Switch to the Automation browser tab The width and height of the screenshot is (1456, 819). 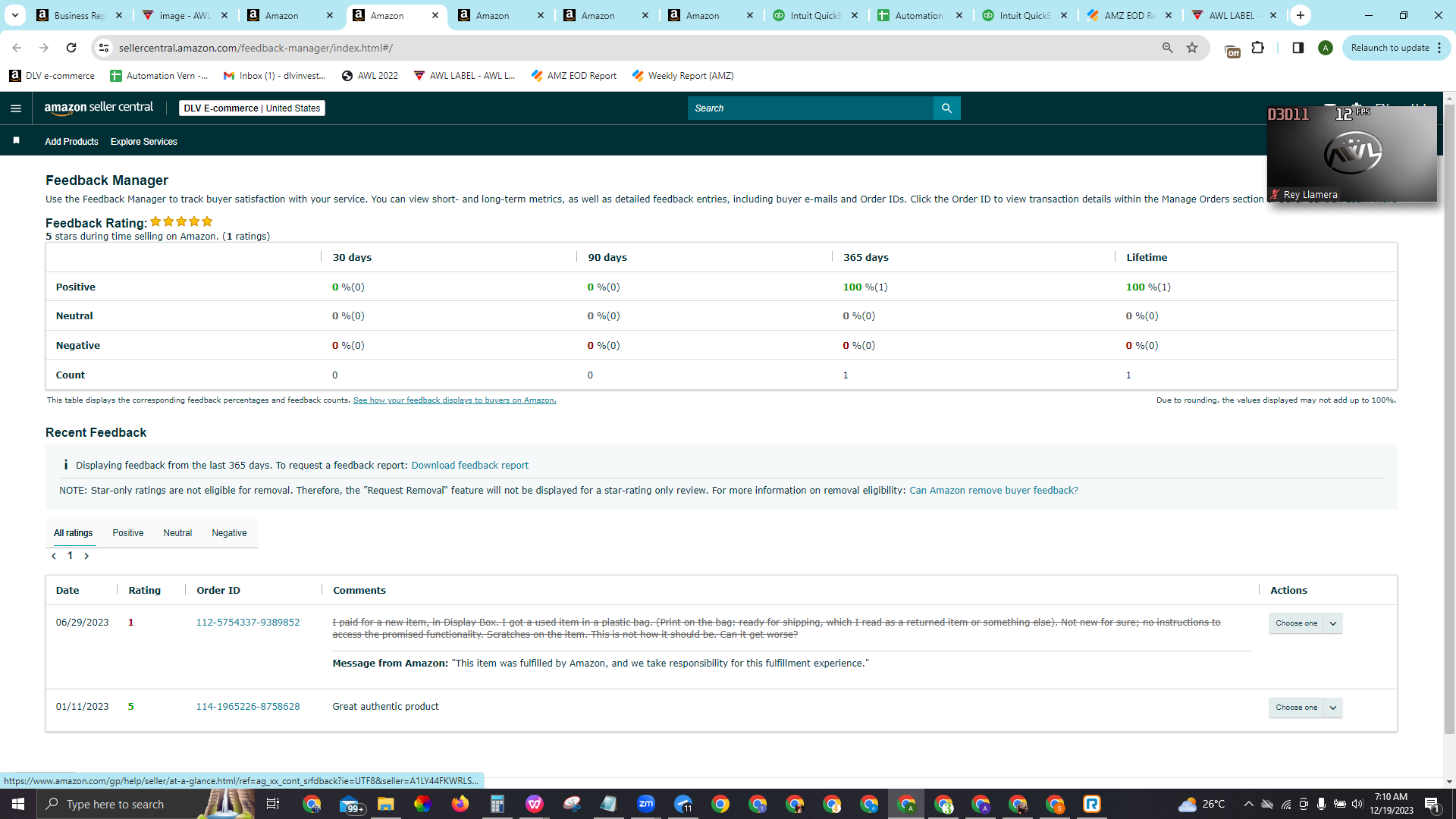pos(919,15)
